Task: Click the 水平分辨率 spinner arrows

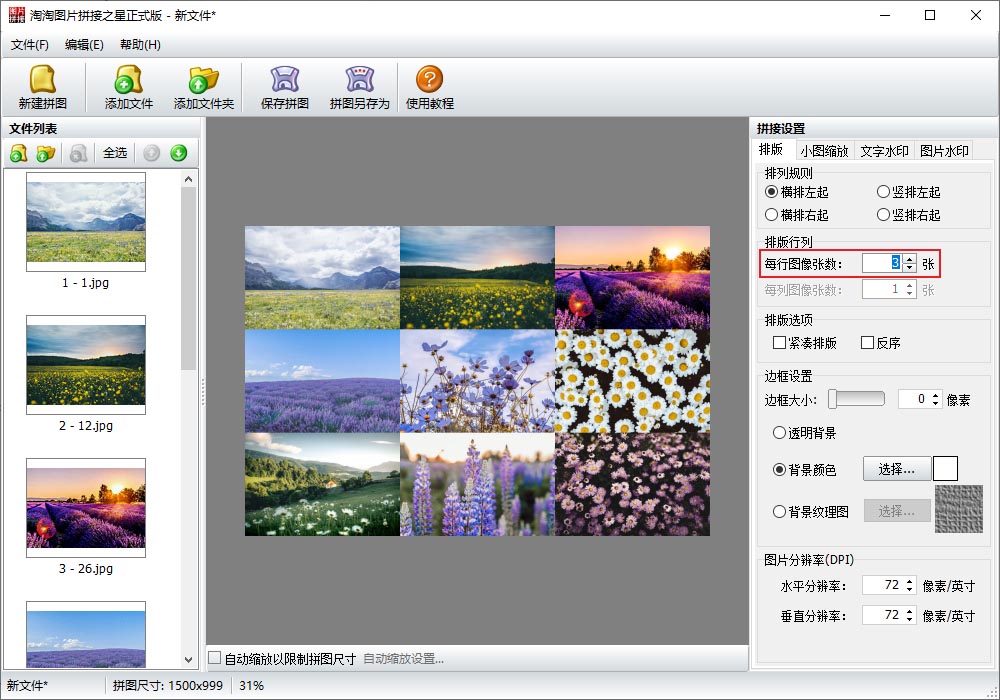Action: pos(909,585)
